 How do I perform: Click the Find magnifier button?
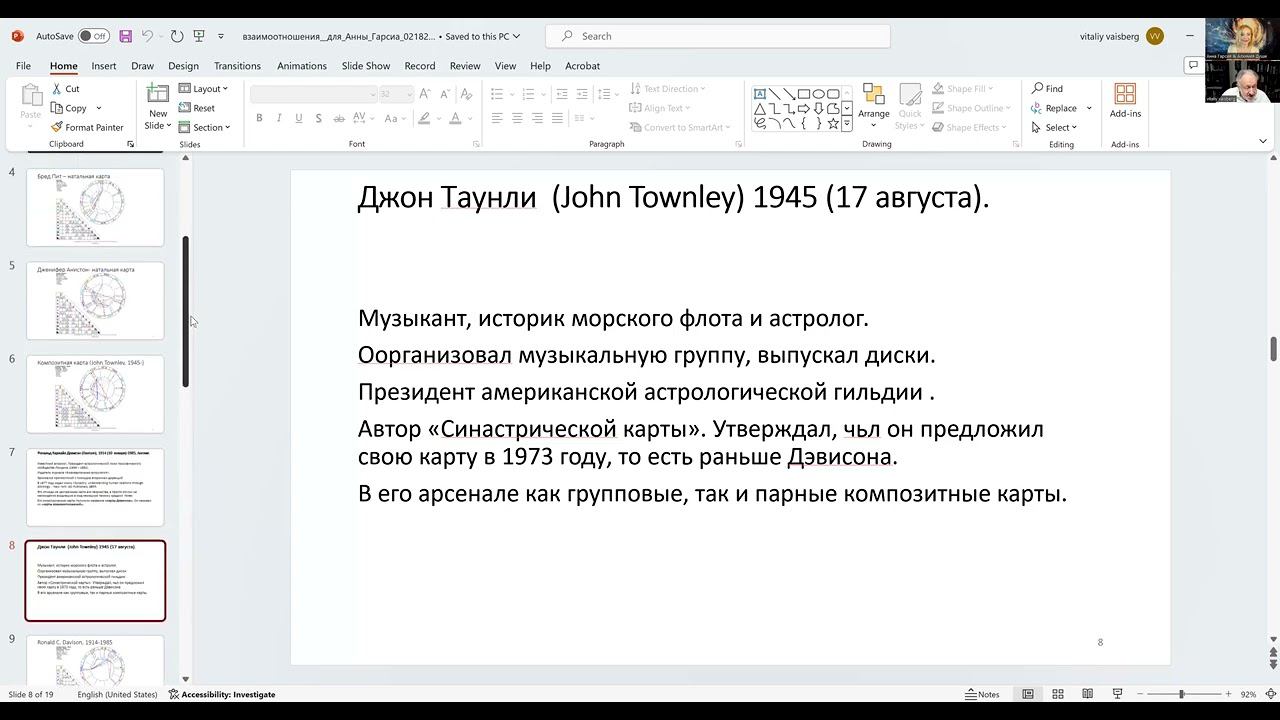(1047, 89)
